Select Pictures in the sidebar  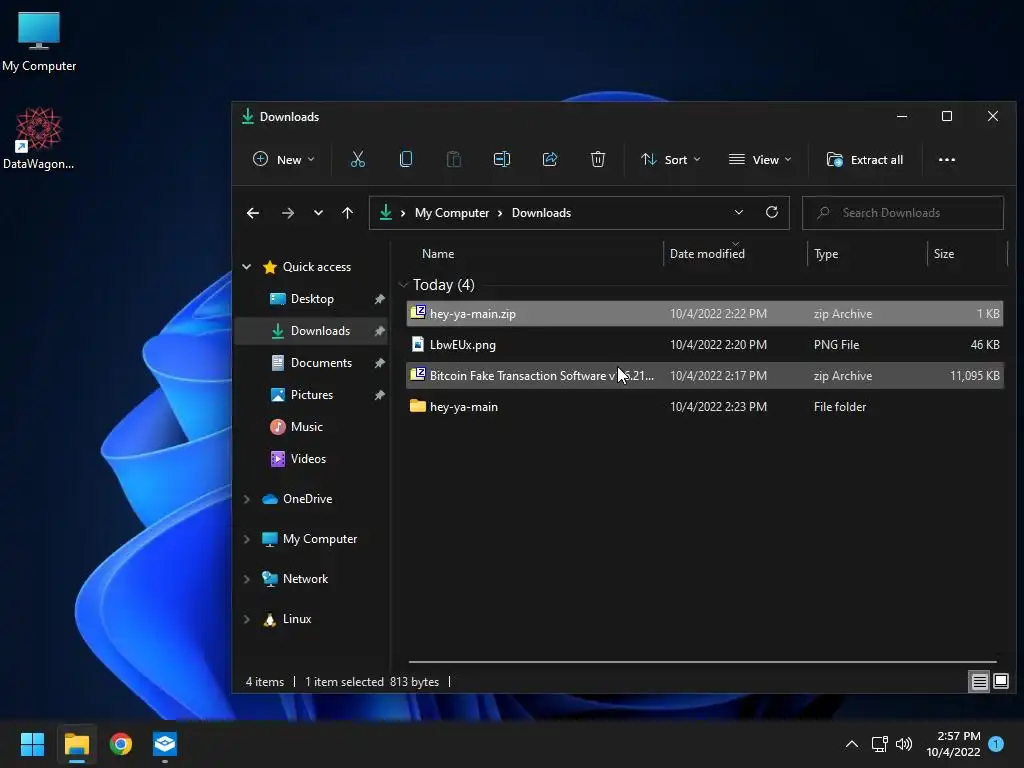click(x=311, y=395)
